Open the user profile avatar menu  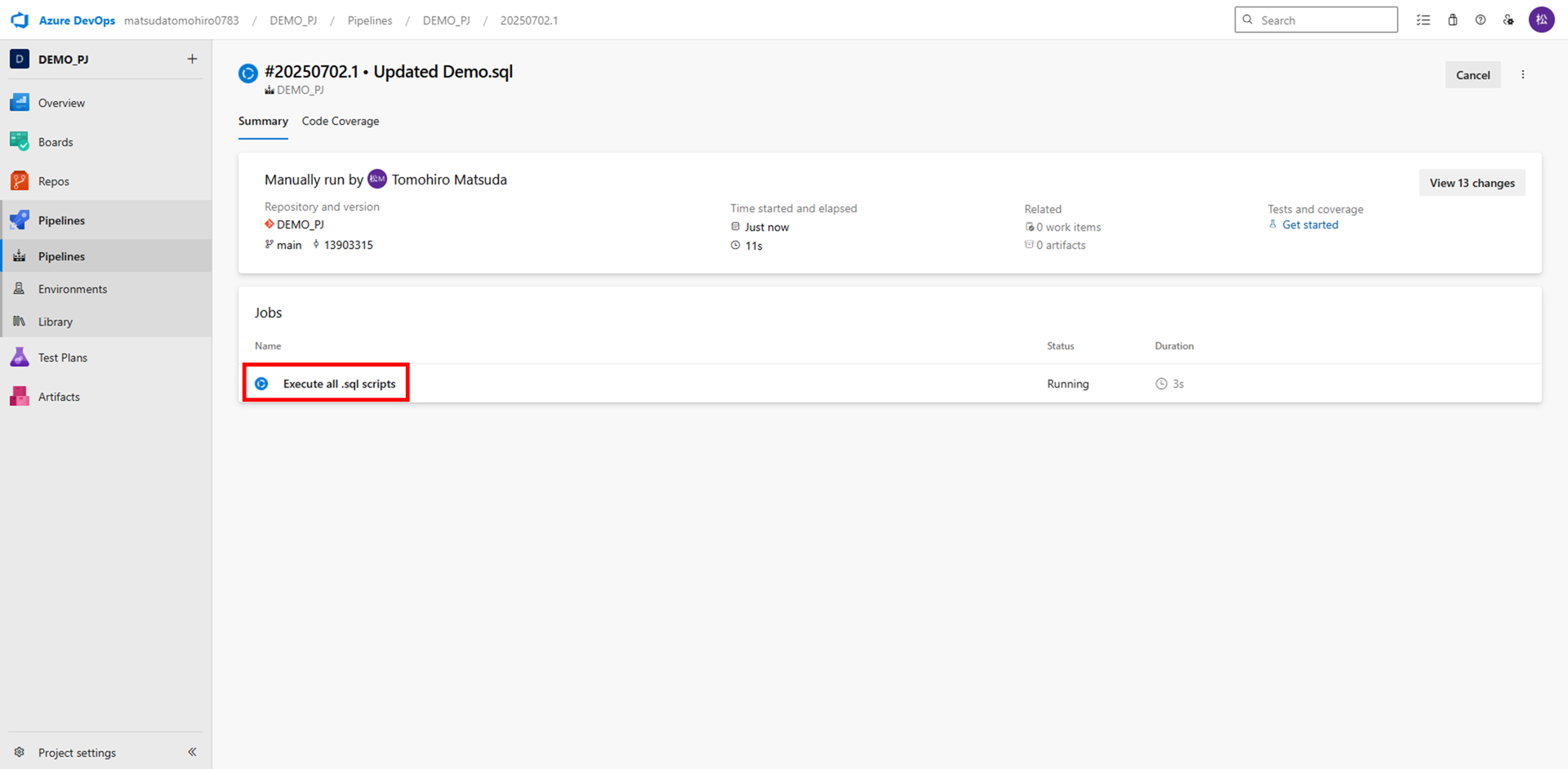pyautogui.click(x=1542, y=20)
